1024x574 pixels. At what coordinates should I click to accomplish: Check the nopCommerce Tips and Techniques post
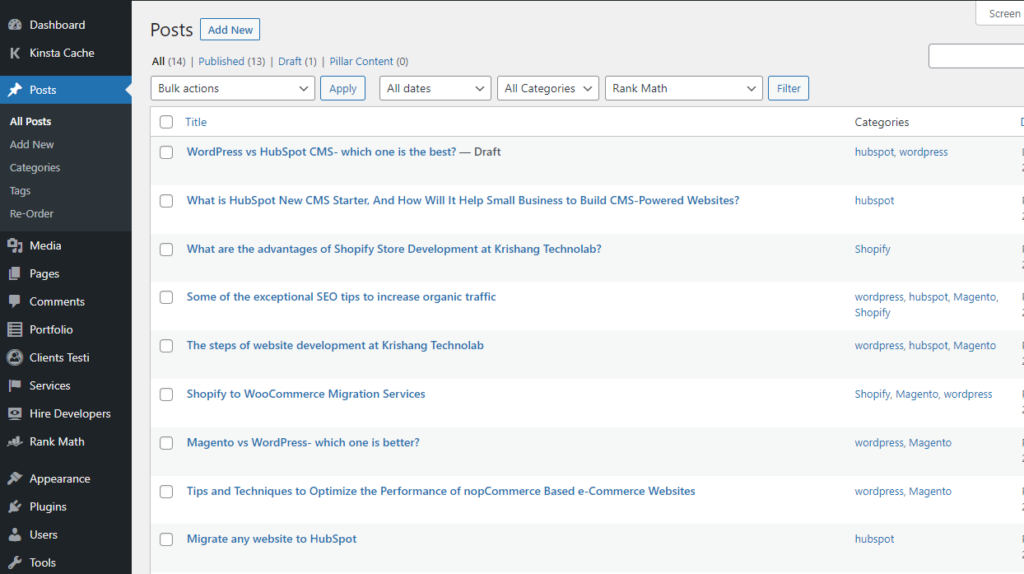coord(167,492)
